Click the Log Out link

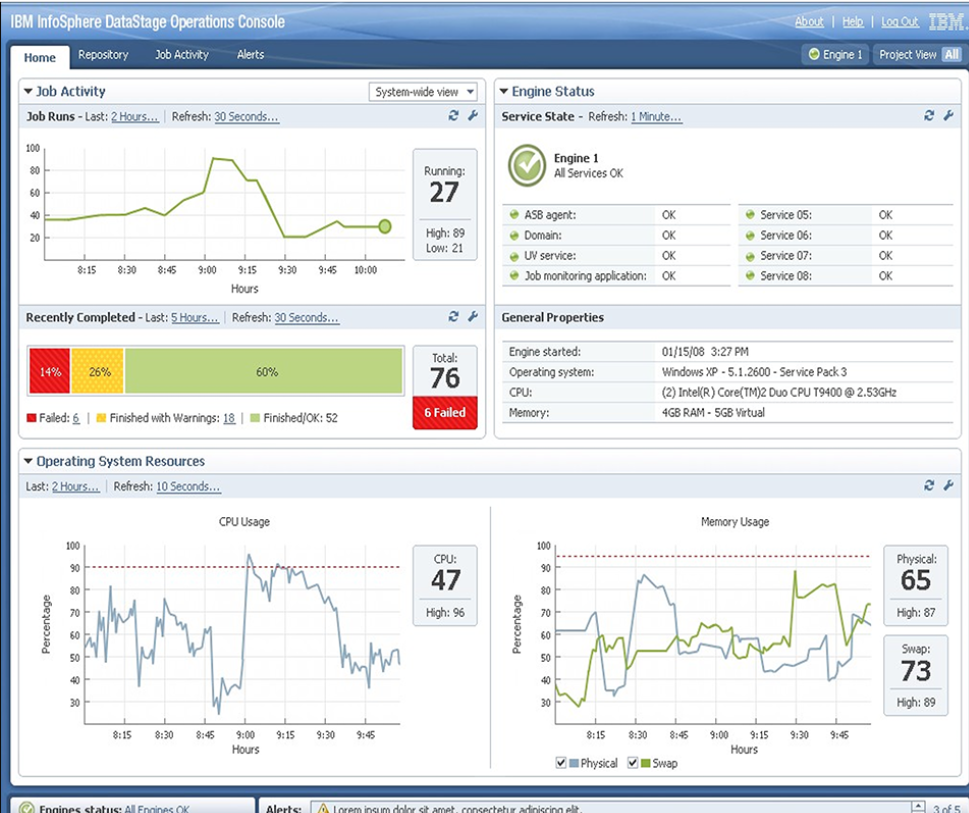[900, 22]
